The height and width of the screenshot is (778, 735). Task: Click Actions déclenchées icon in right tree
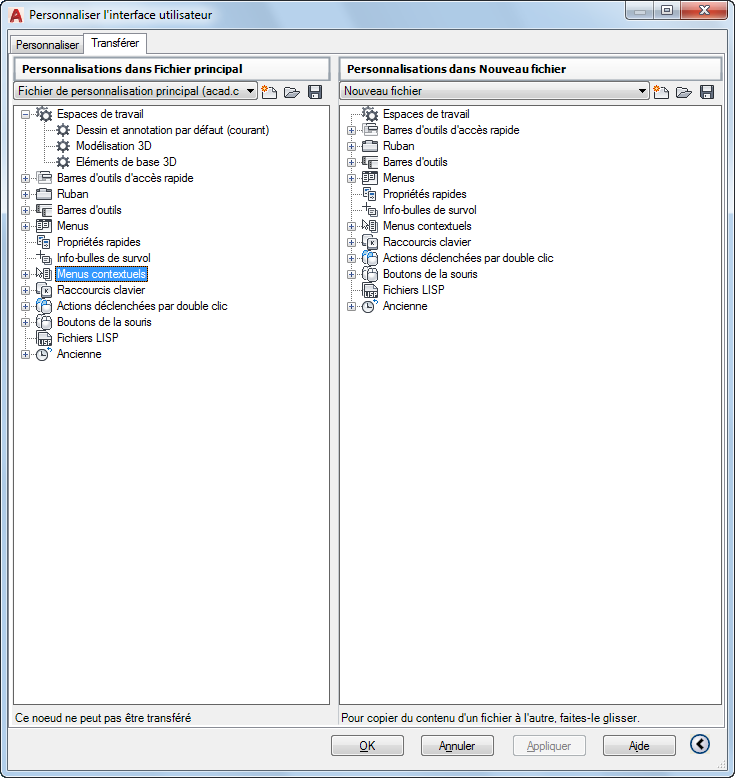tap(370, 258)
